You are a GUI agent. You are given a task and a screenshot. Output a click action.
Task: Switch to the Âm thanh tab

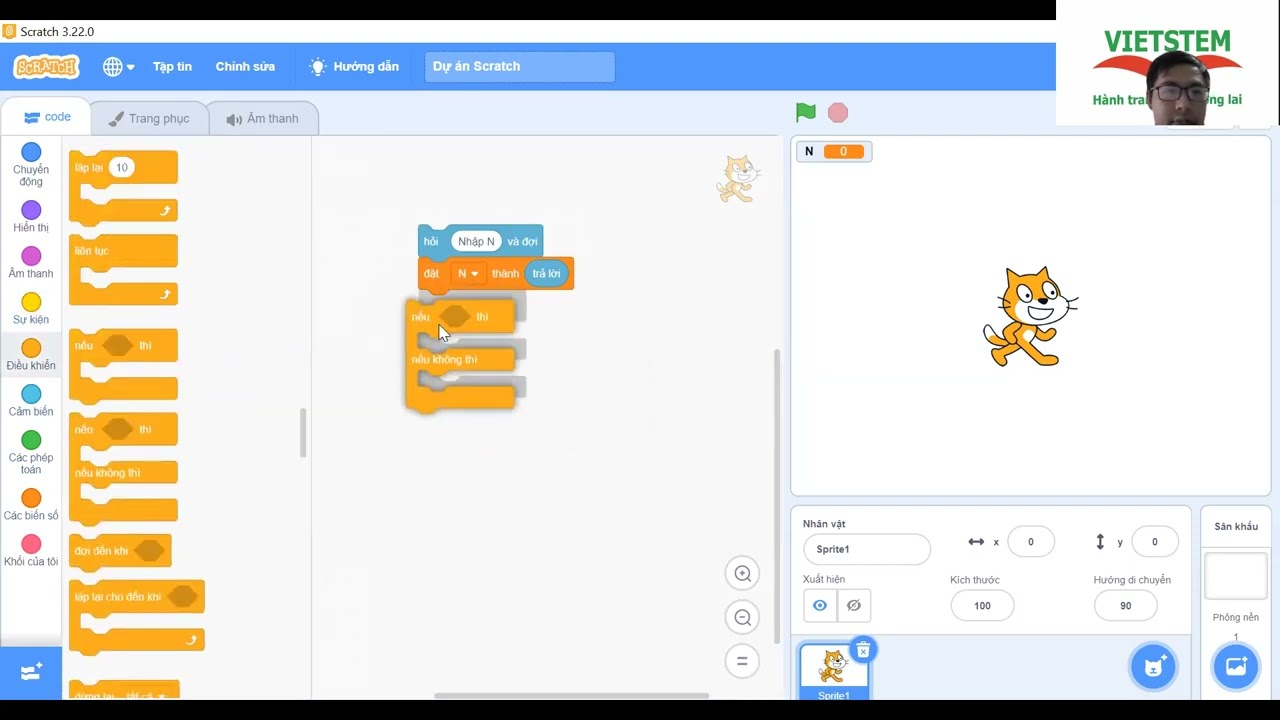click(x=262, y=118)
